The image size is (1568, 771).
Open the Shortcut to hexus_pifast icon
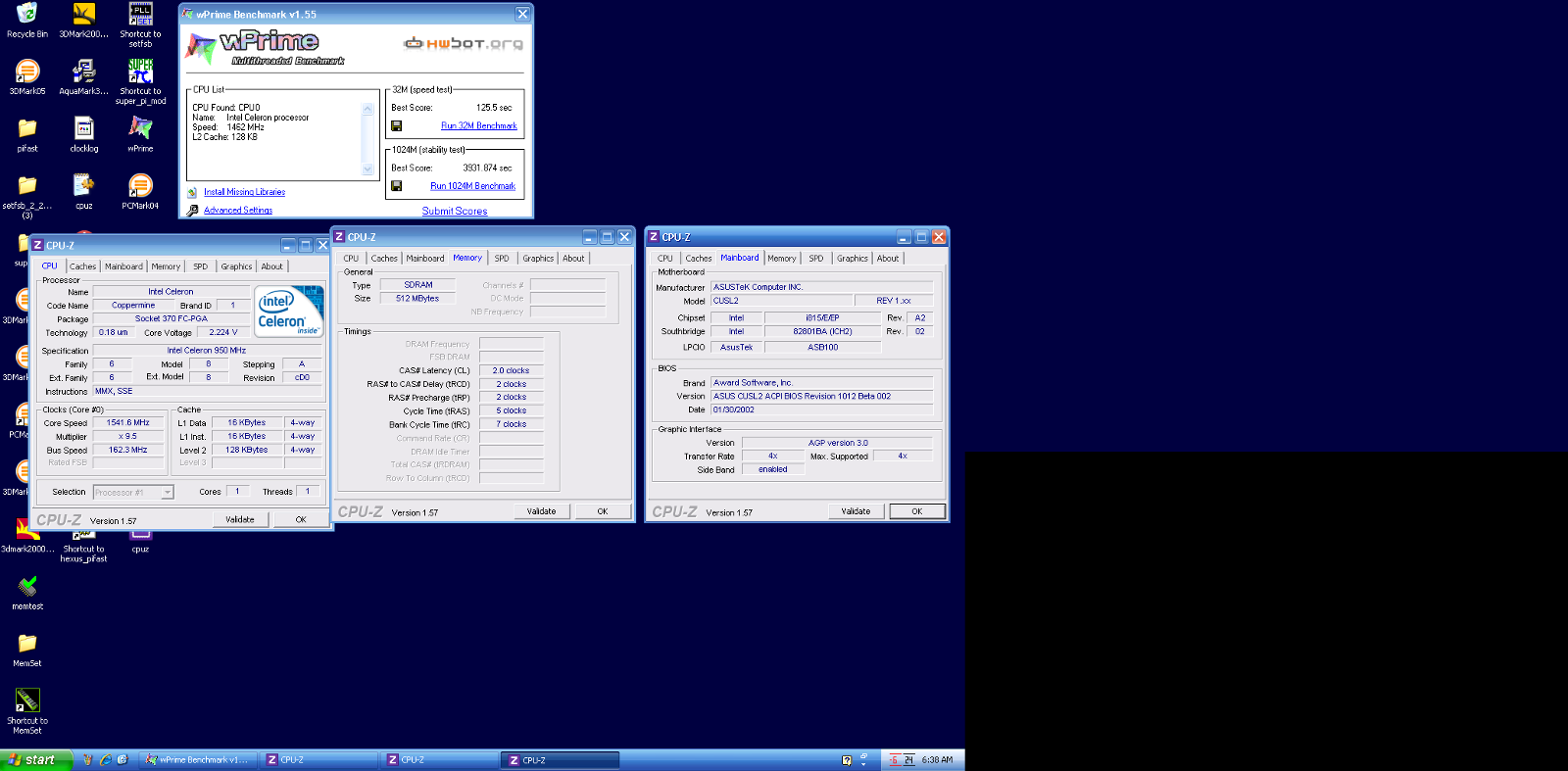point(84,545)
